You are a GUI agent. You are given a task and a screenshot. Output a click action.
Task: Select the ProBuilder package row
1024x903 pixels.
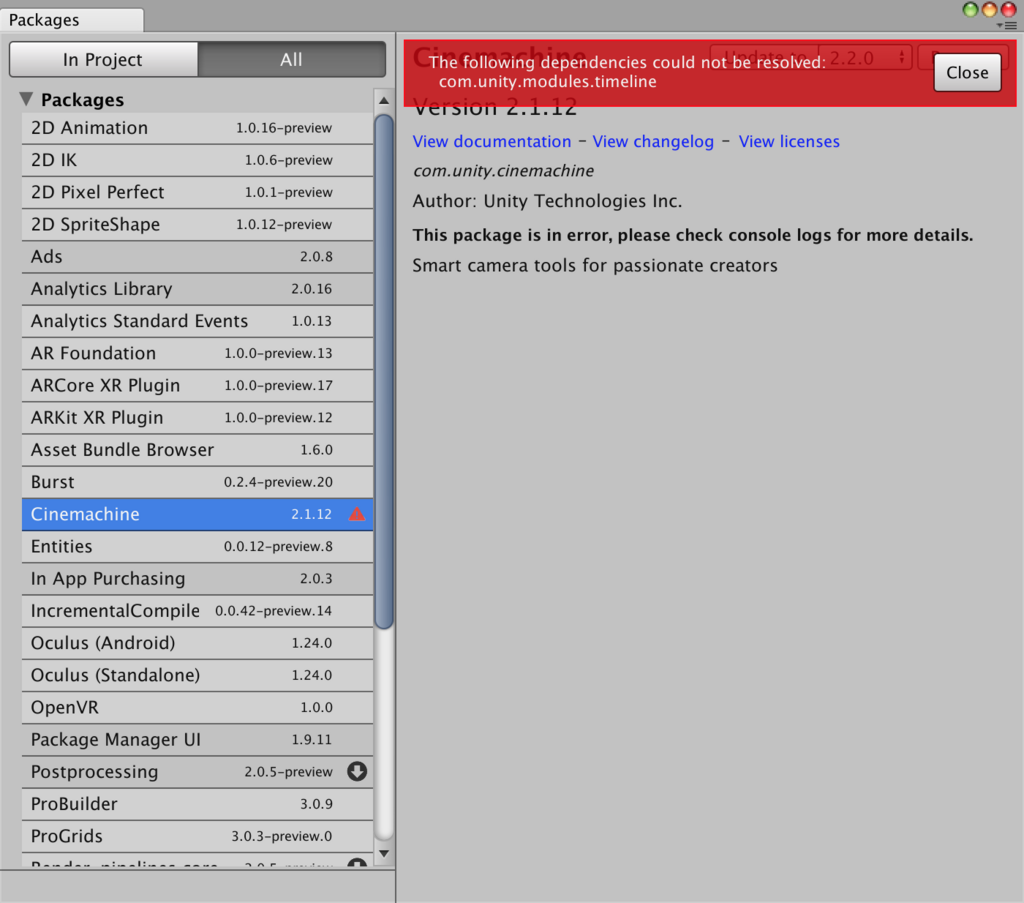point(197,804)
